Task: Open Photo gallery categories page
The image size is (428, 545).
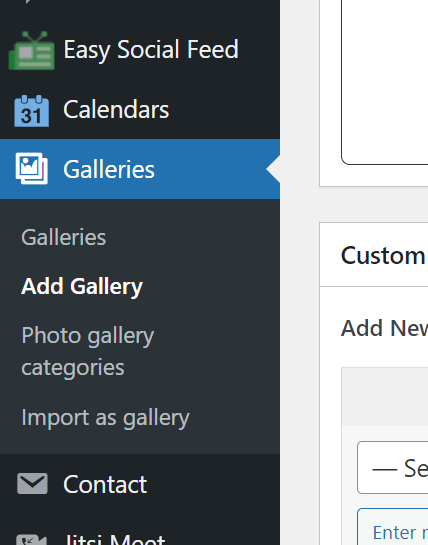Action: 88,351
